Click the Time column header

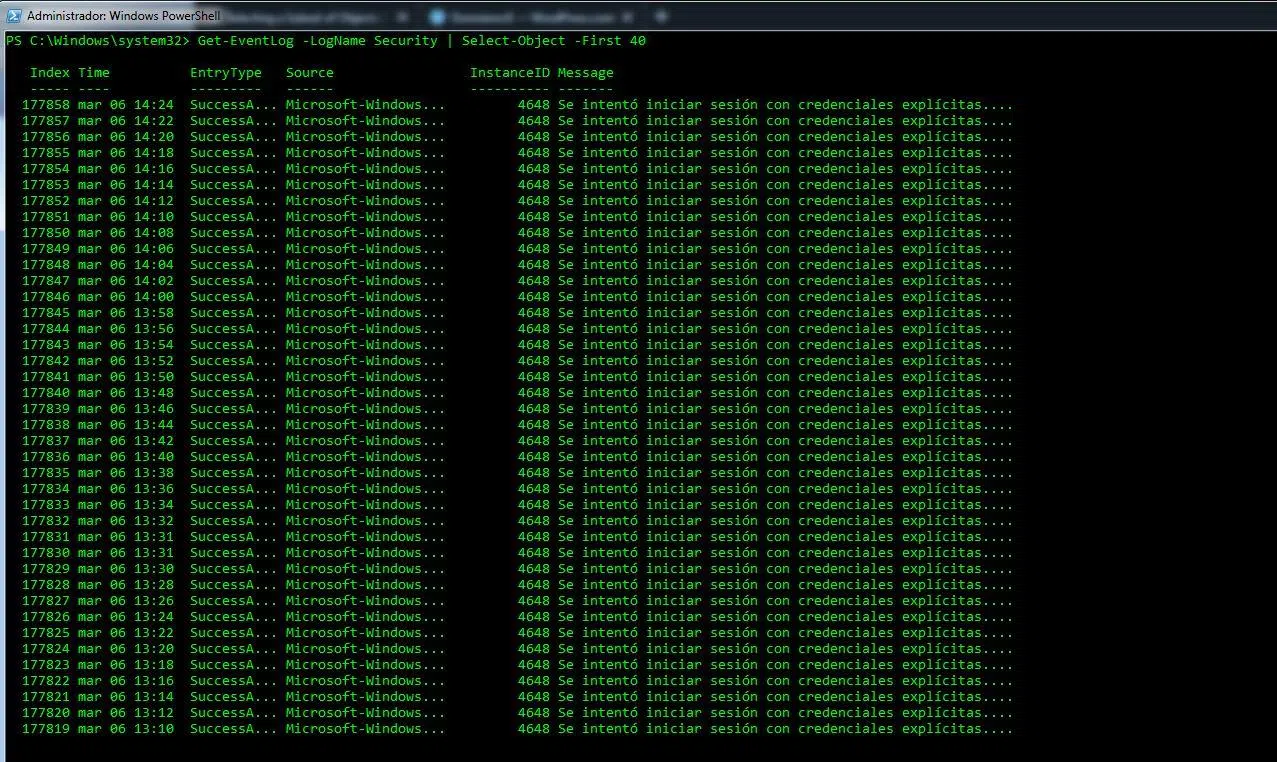tap(93, 73)
